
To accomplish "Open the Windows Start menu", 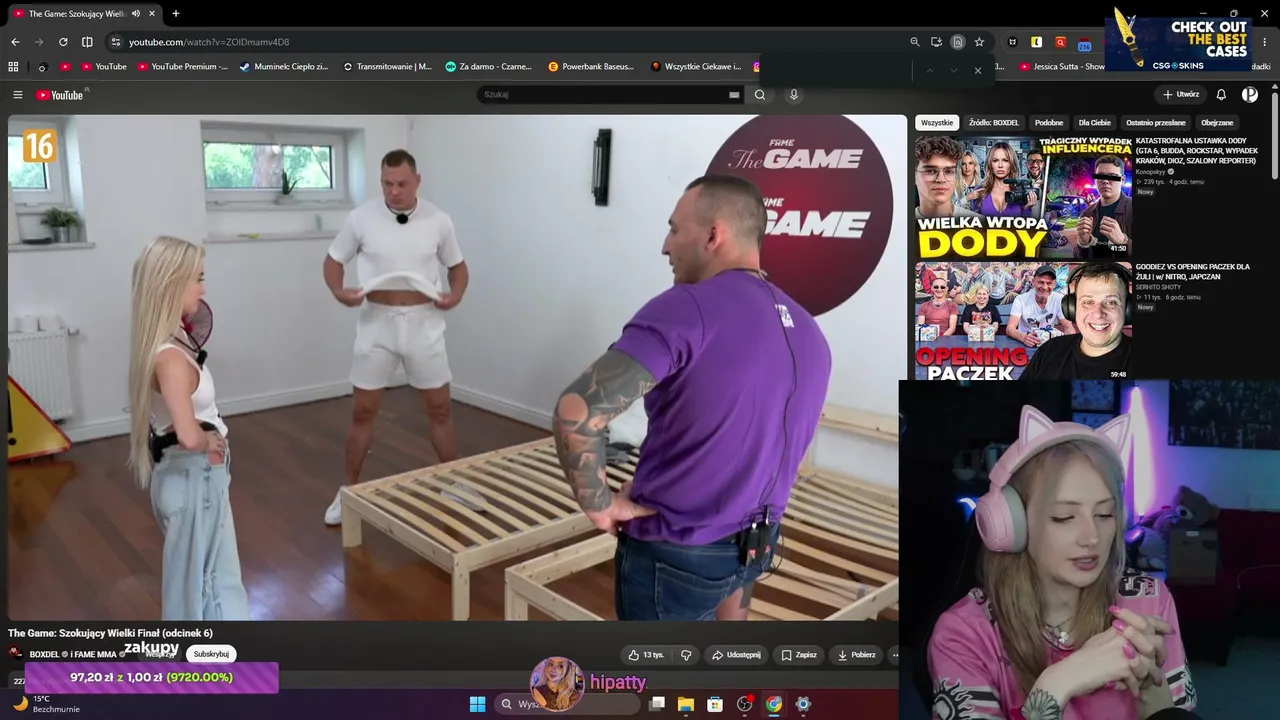I will (477, 704).
